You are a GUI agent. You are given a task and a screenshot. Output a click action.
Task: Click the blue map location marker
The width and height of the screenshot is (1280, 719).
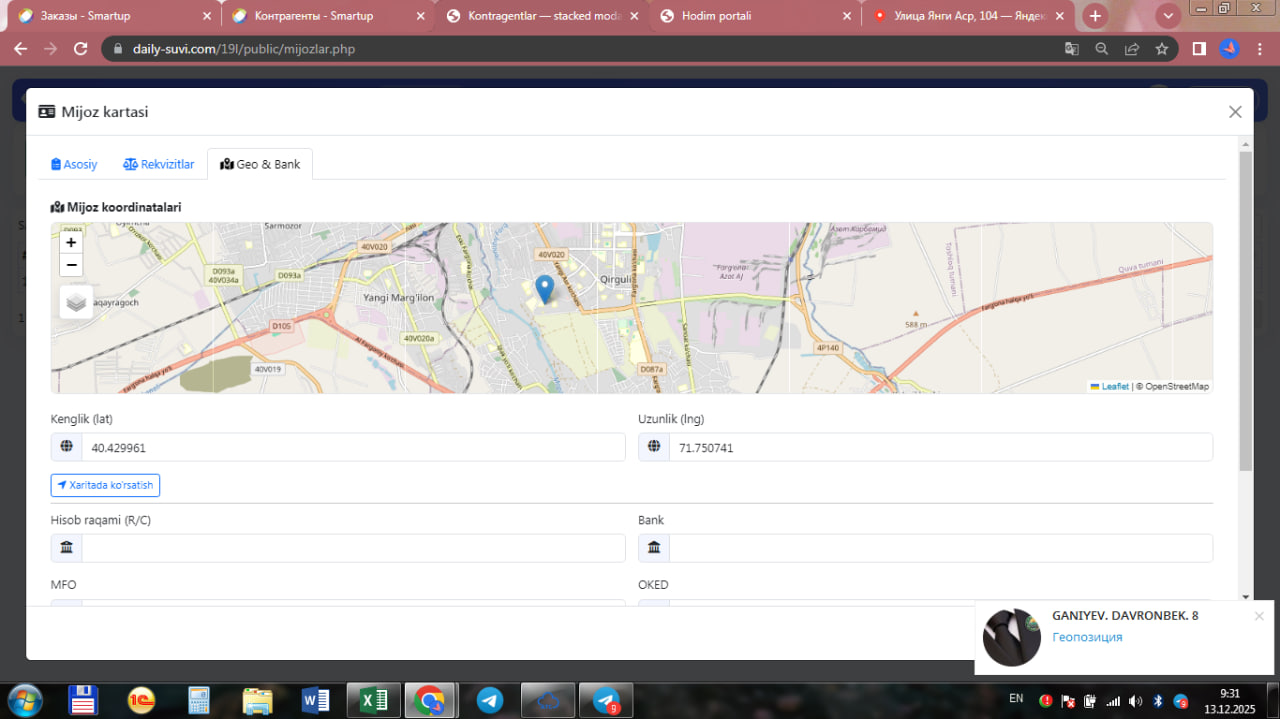(544, 289)
